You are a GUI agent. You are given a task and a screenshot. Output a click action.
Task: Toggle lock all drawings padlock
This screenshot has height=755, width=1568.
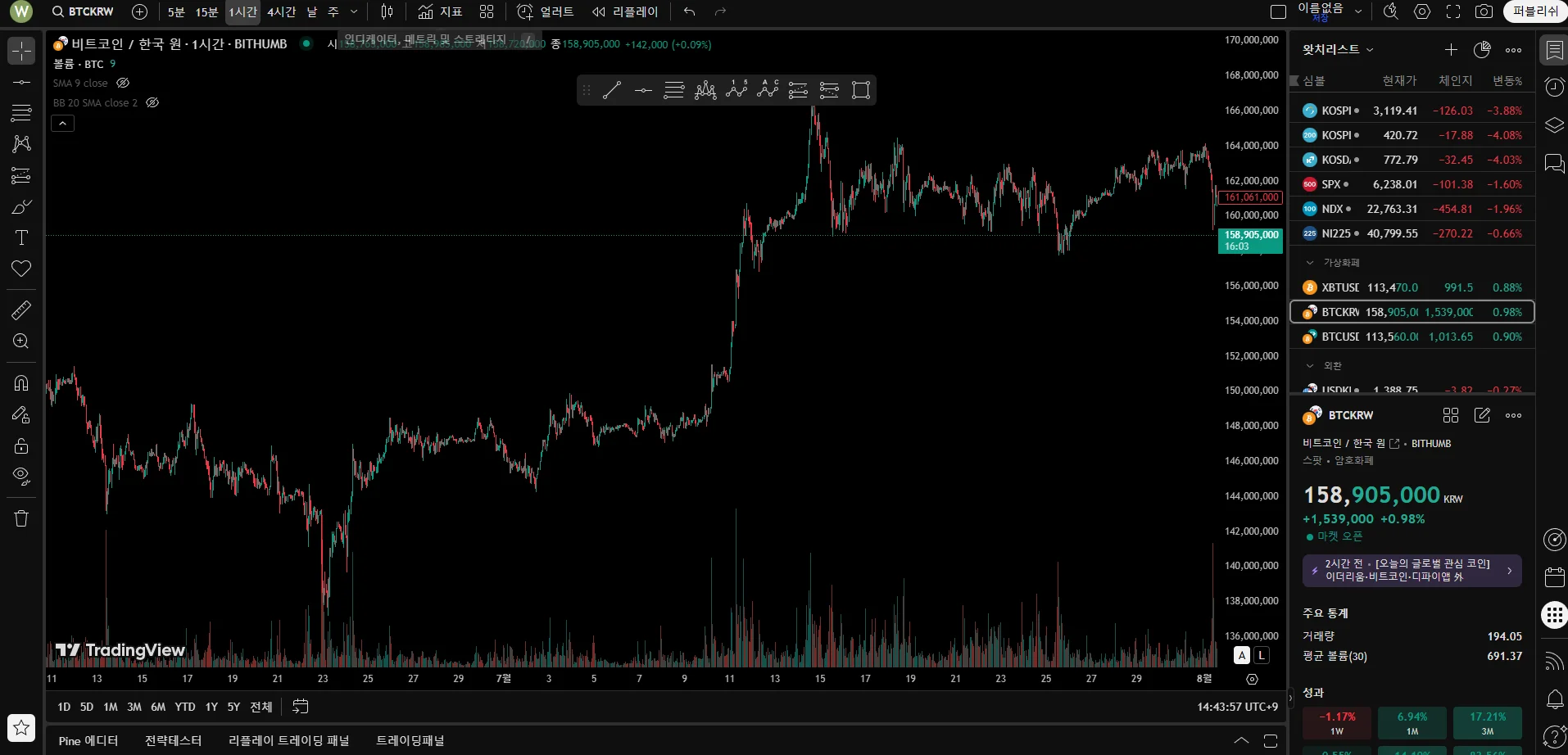21,445
